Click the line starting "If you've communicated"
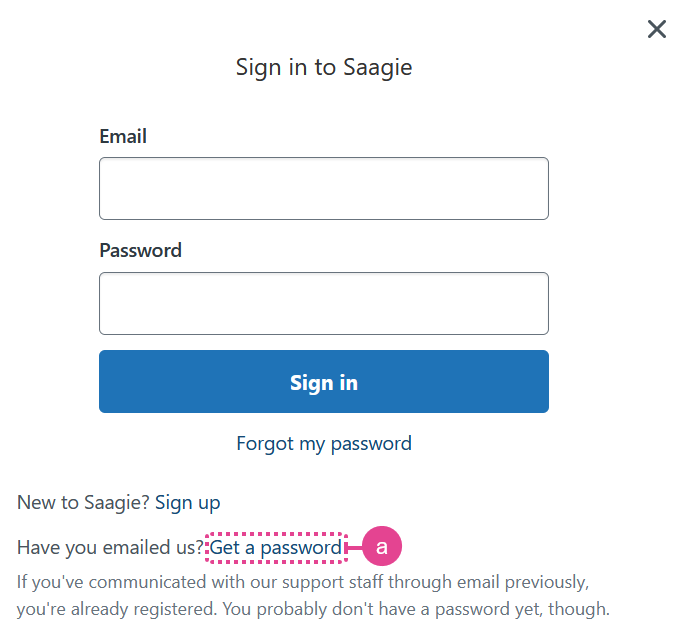The height and width of the screenshot is (630, 674). tap(303, 582)
